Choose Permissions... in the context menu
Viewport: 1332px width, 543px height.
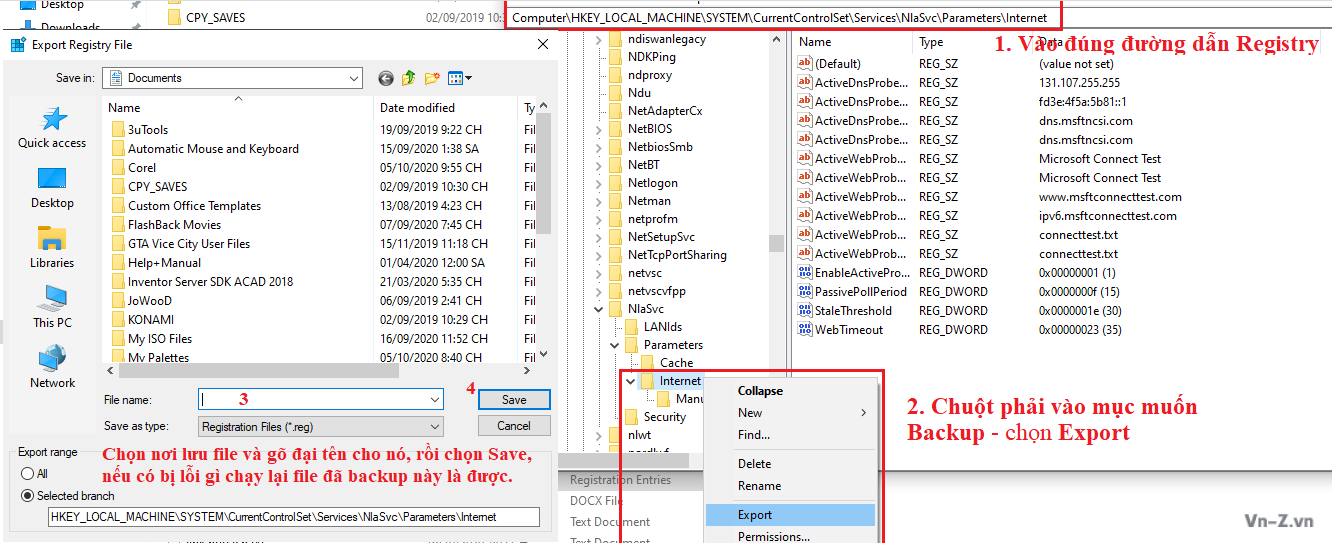coord(790,537)
